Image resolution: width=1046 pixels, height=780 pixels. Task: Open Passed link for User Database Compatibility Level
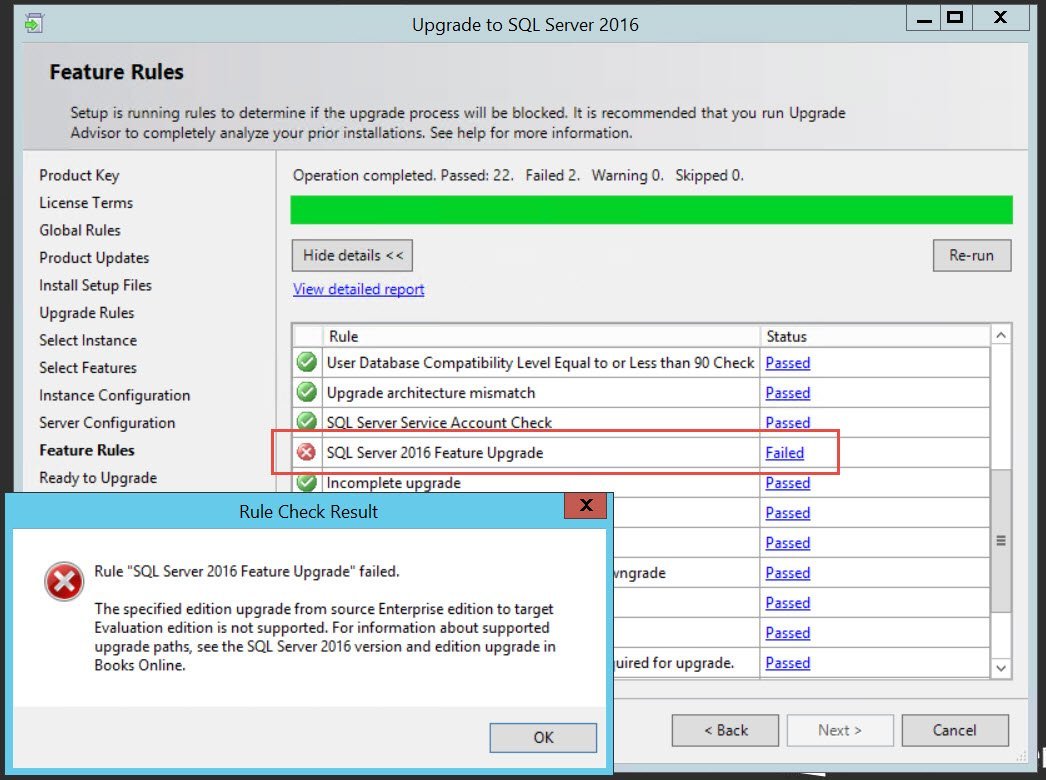click(788, 363)
